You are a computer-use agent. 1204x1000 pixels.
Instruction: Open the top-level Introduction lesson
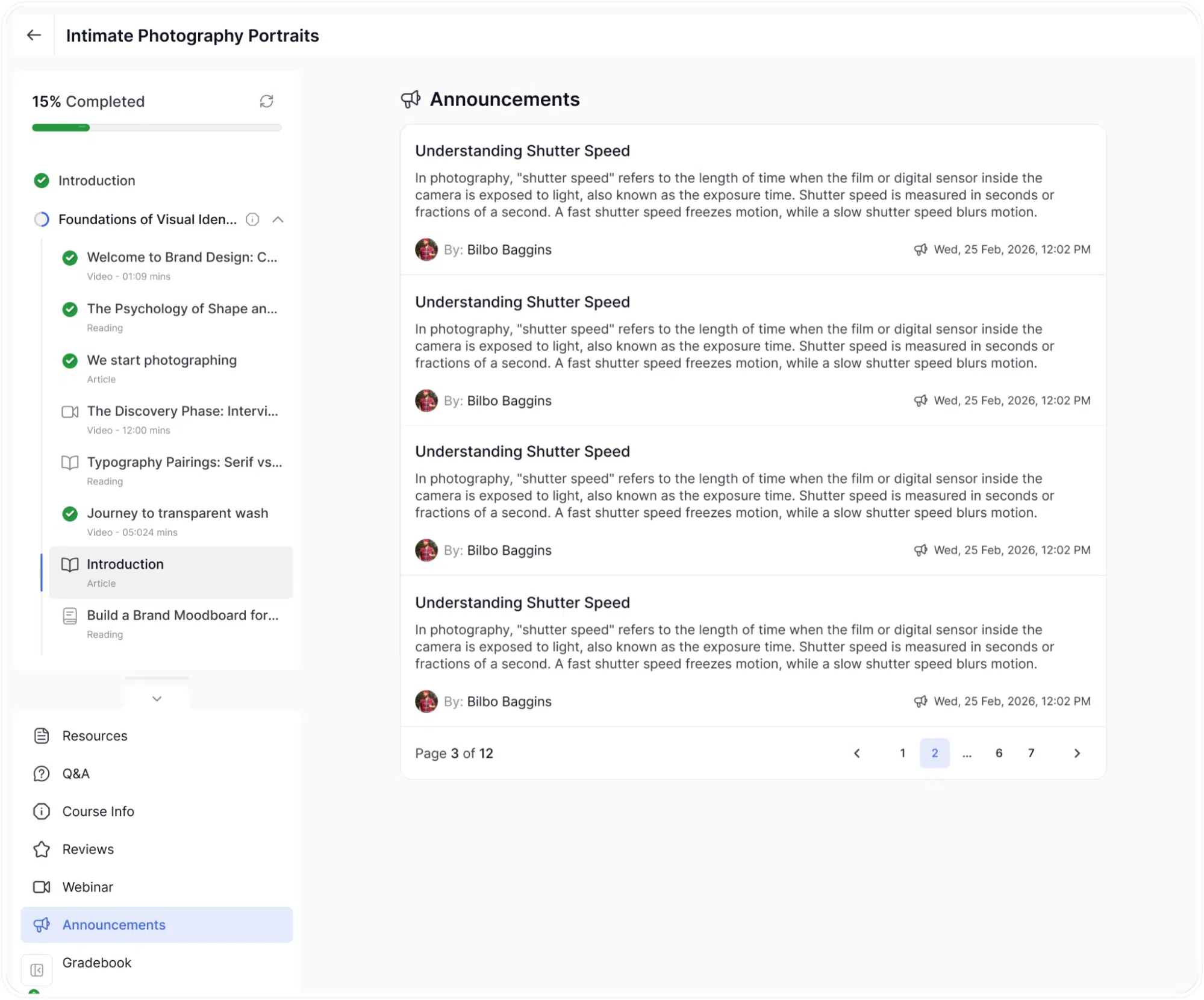click(96, 181)
